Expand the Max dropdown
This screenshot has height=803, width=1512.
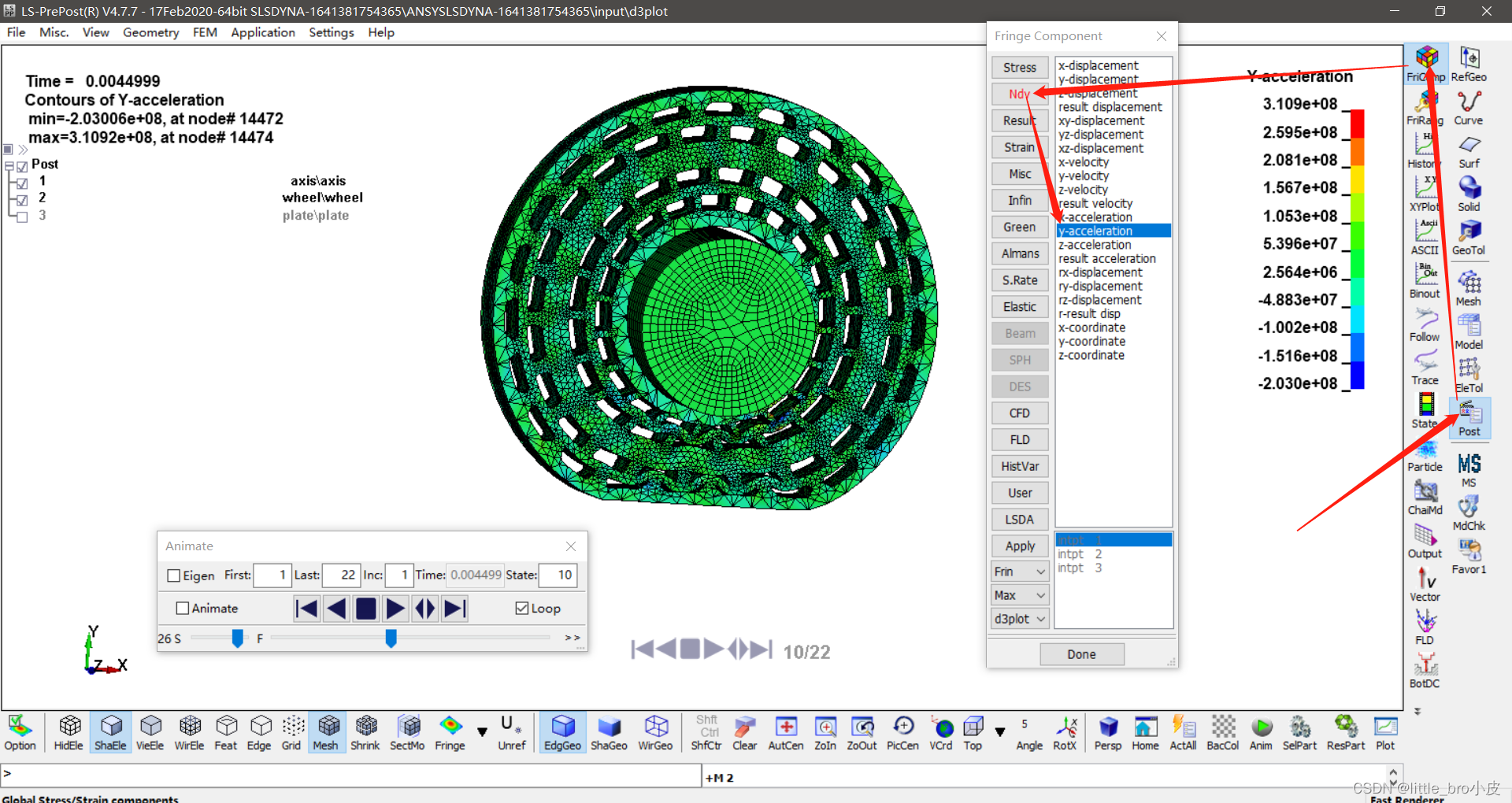pyautogui.click(x=1020, y=595)
